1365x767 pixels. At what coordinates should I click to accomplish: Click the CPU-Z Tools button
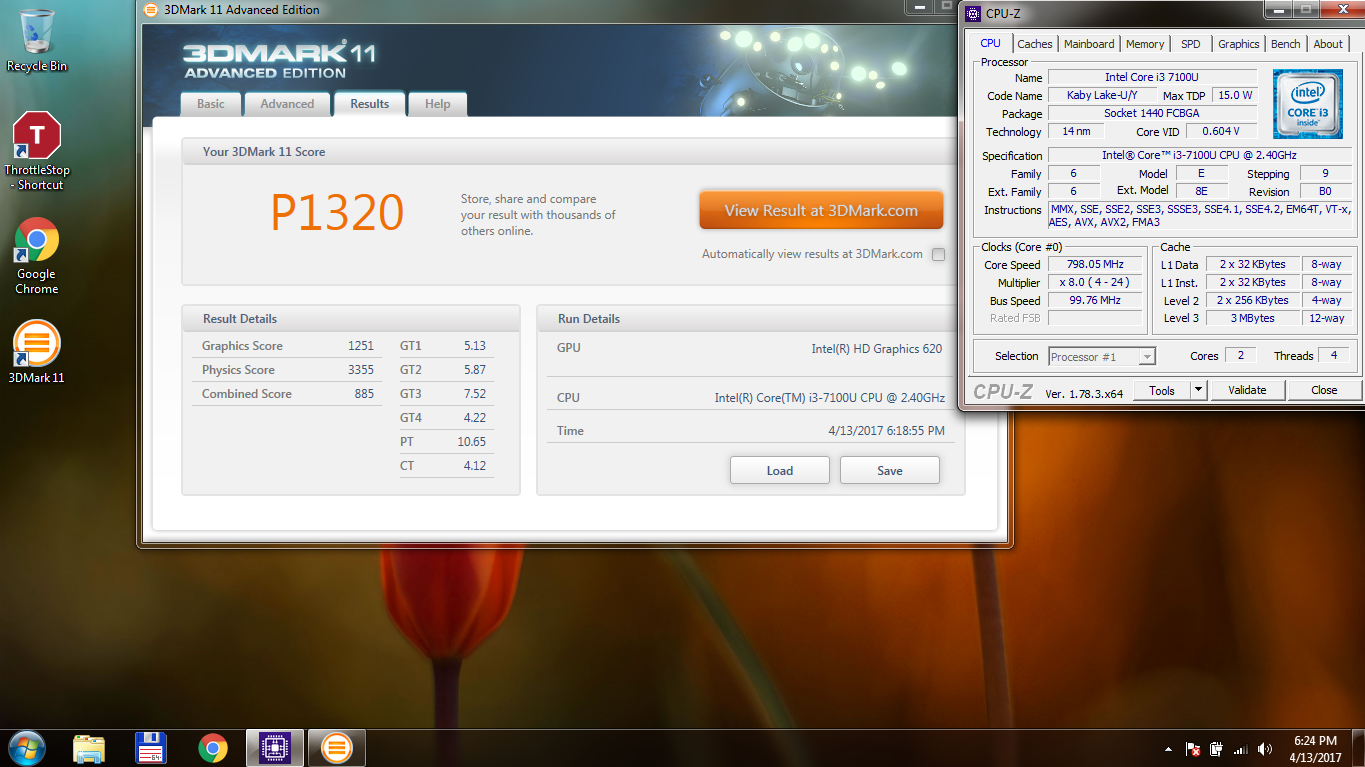pos(1162,390)
